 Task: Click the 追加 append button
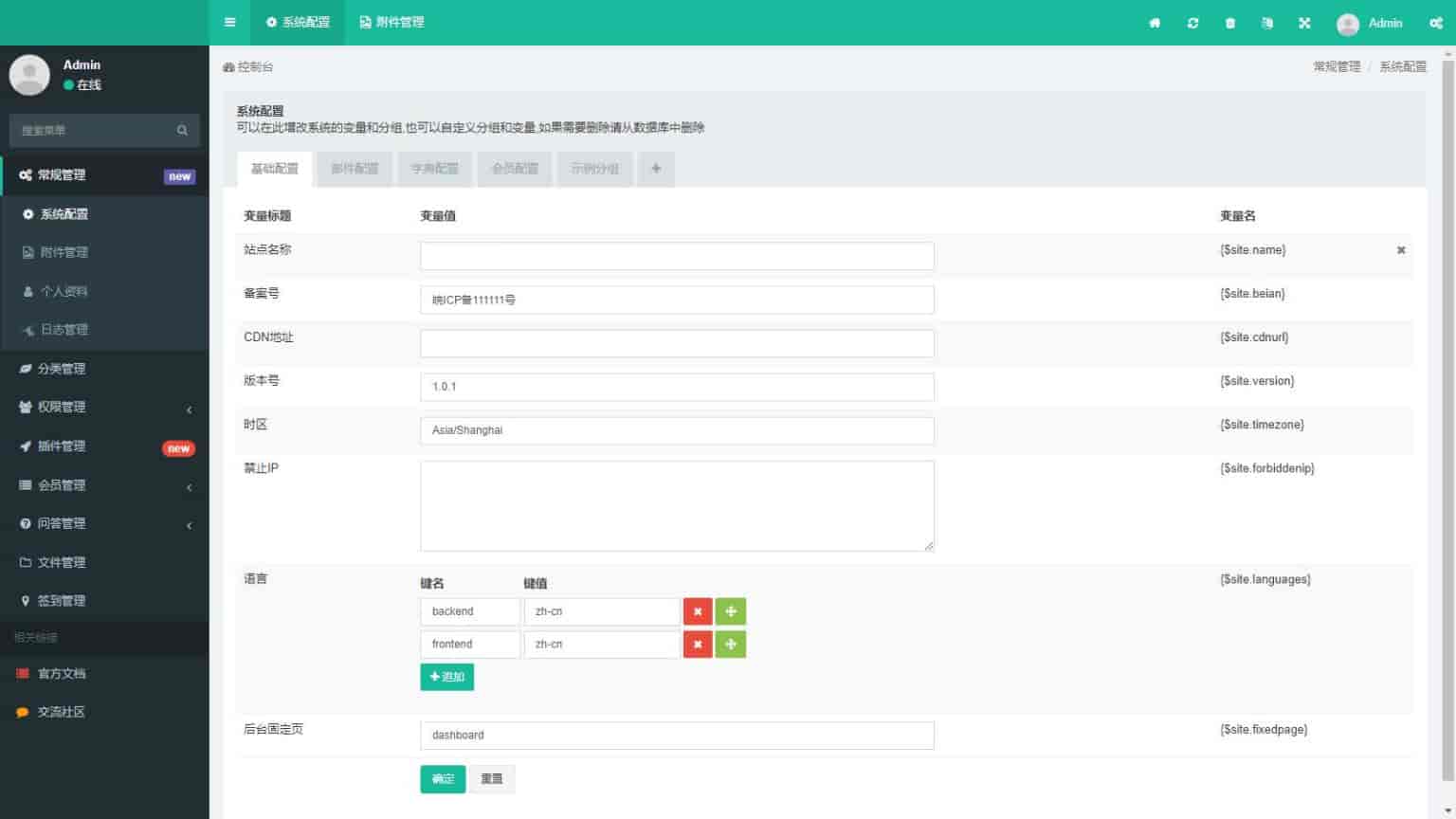pyautogui.click(x=446, y=677)
